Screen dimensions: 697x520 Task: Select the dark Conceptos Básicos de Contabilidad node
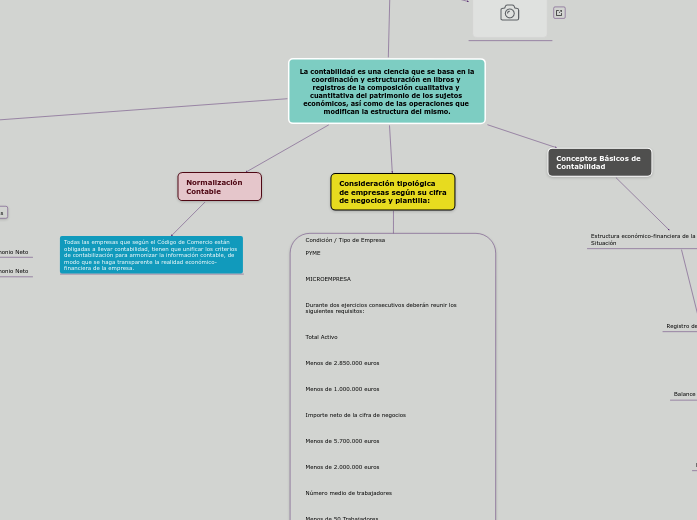(x=599, y=162)
